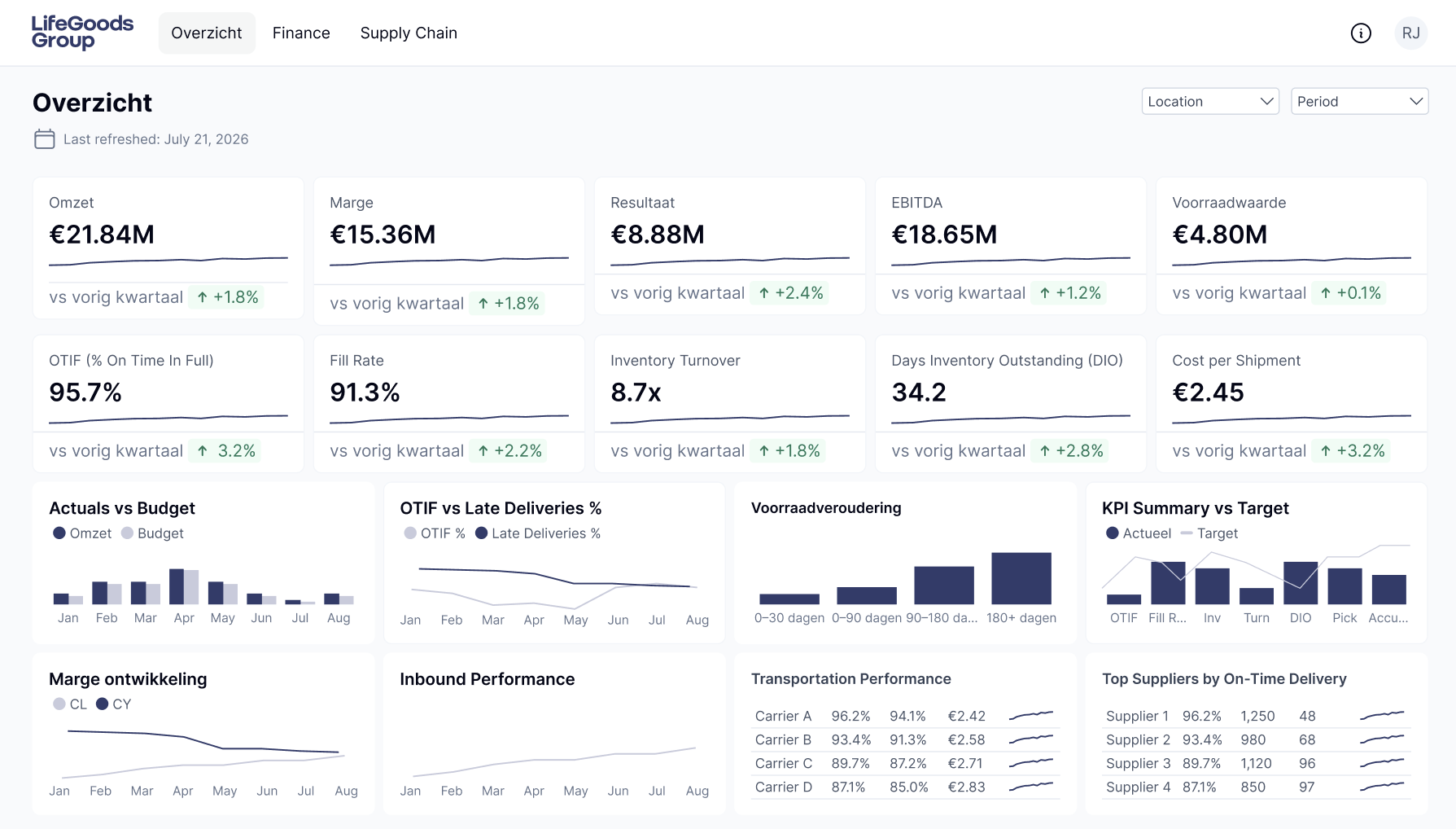The height and width of the screenshot is (829, 1456).
Task: Select the Carrier D row name
Action: point(784,787)
